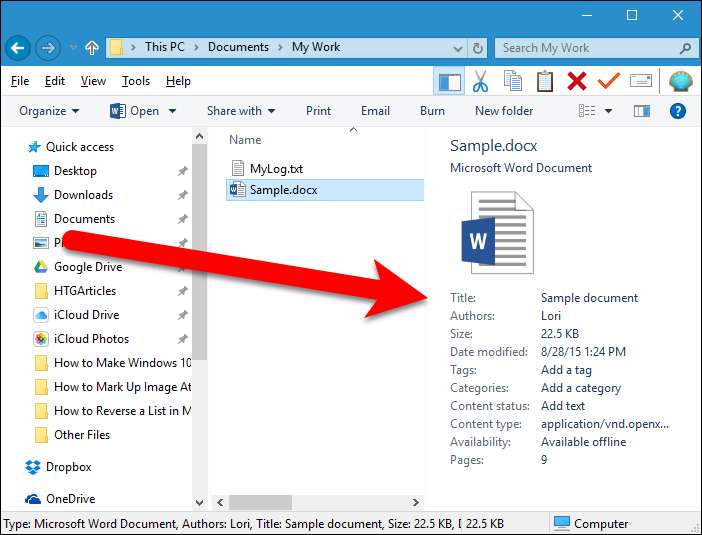Select MyLog.txt in file list
The height and width of the screenshot is (535, 702).
coord(274,168)
